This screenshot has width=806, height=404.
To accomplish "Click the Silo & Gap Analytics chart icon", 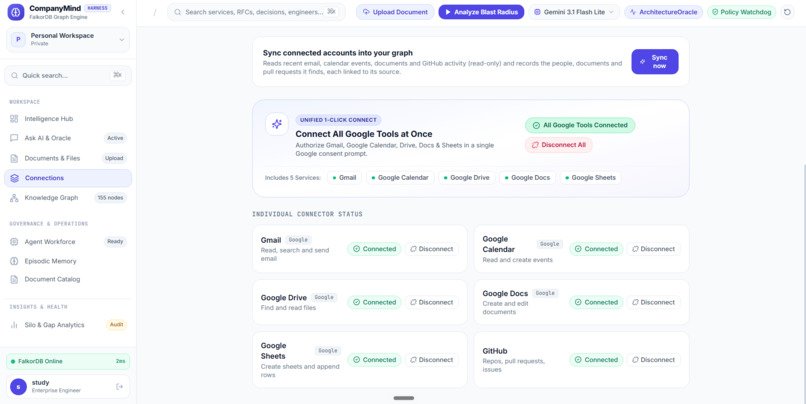I will 14,325.
